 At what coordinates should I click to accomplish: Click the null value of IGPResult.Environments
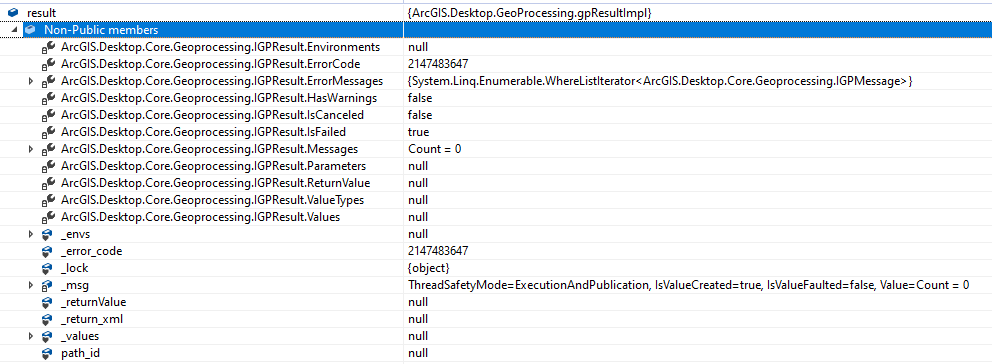(418, 47)
